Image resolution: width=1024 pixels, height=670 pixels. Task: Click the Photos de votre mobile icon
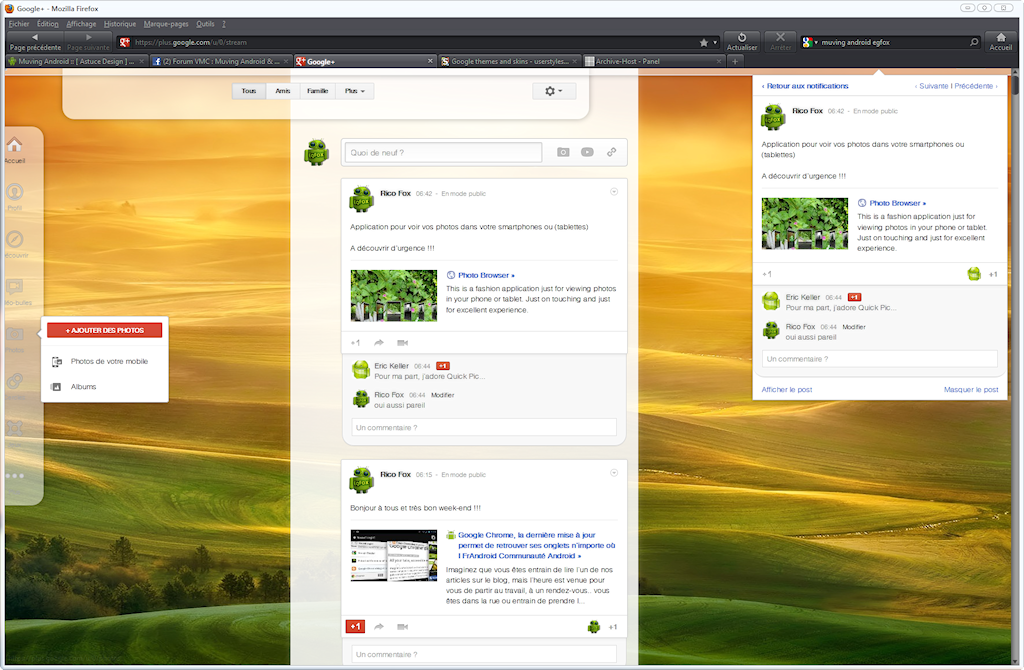[x=57, y=362]
